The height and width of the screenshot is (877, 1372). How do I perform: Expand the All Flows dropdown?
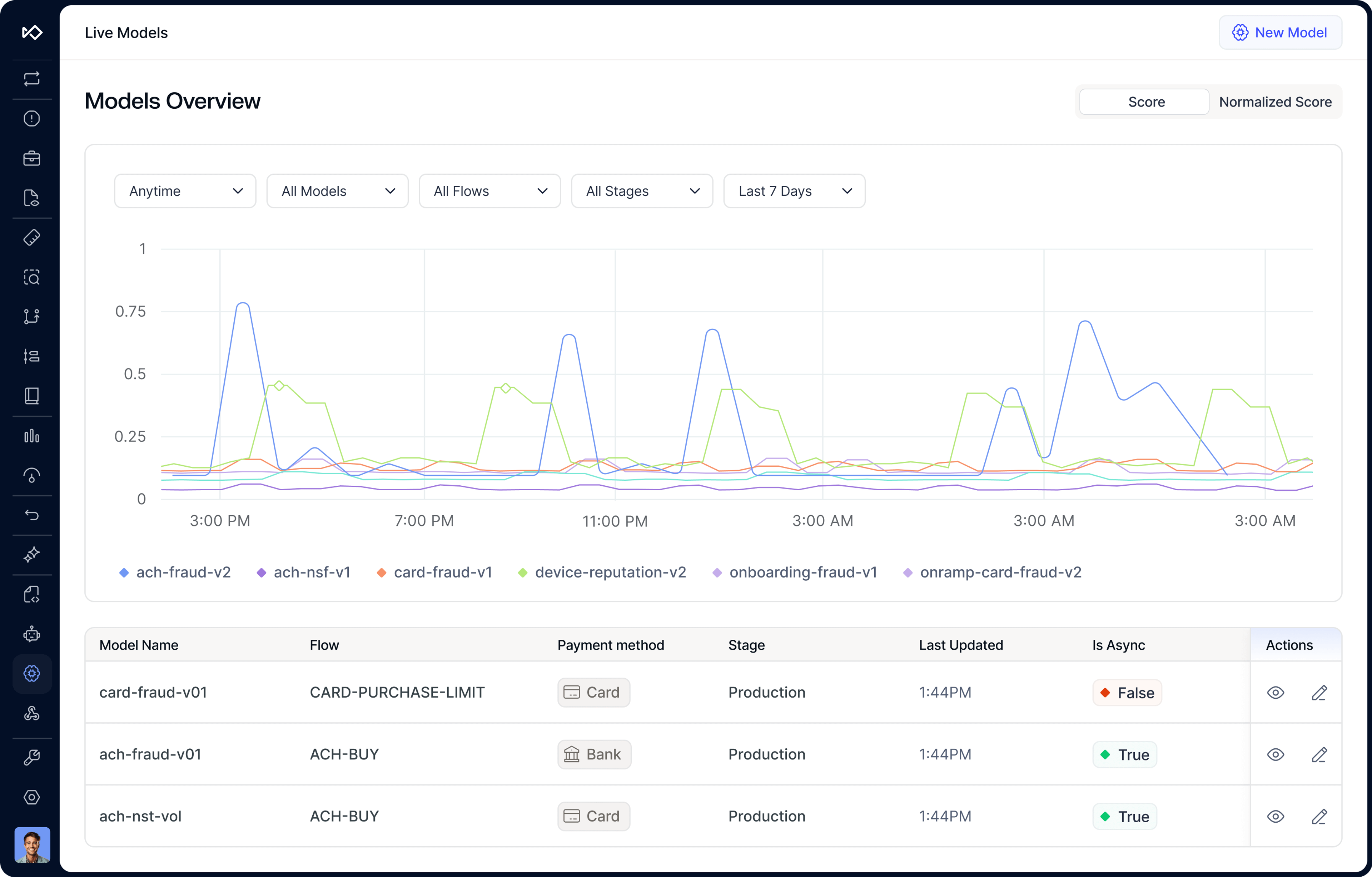[489, 191]
